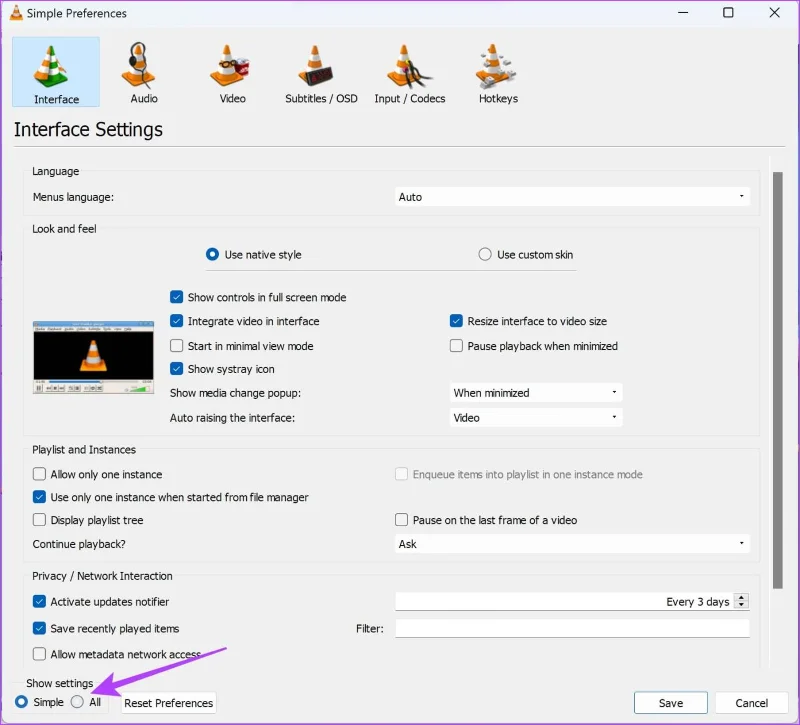Enable Start in minimal view mode

pos(177,346)
